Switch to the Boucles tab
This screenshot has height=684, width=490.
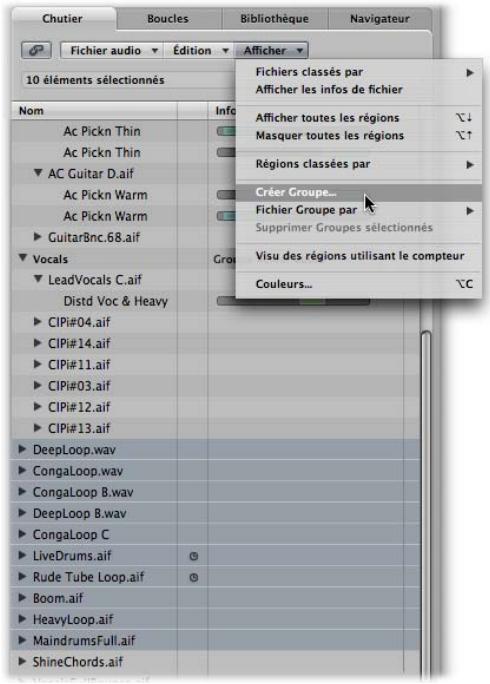168,19
